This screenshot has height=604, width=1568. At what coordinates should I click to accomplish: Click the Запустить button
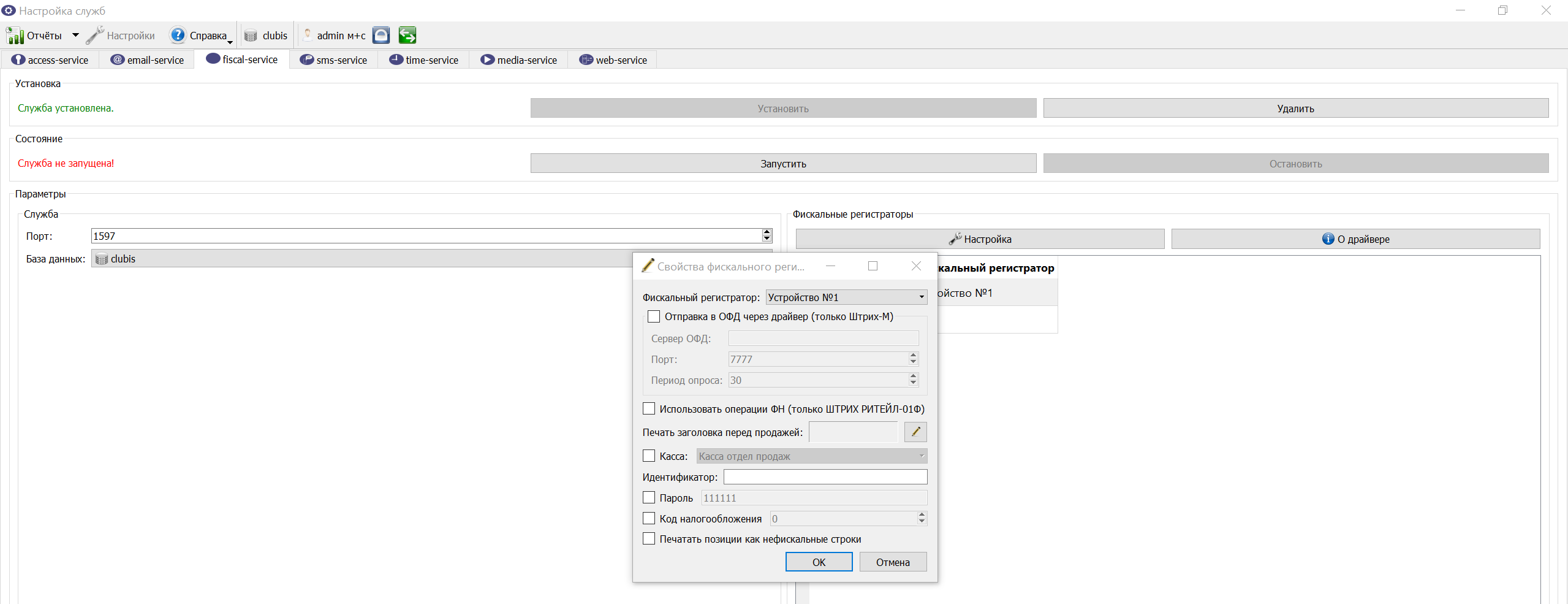point(783,164)
